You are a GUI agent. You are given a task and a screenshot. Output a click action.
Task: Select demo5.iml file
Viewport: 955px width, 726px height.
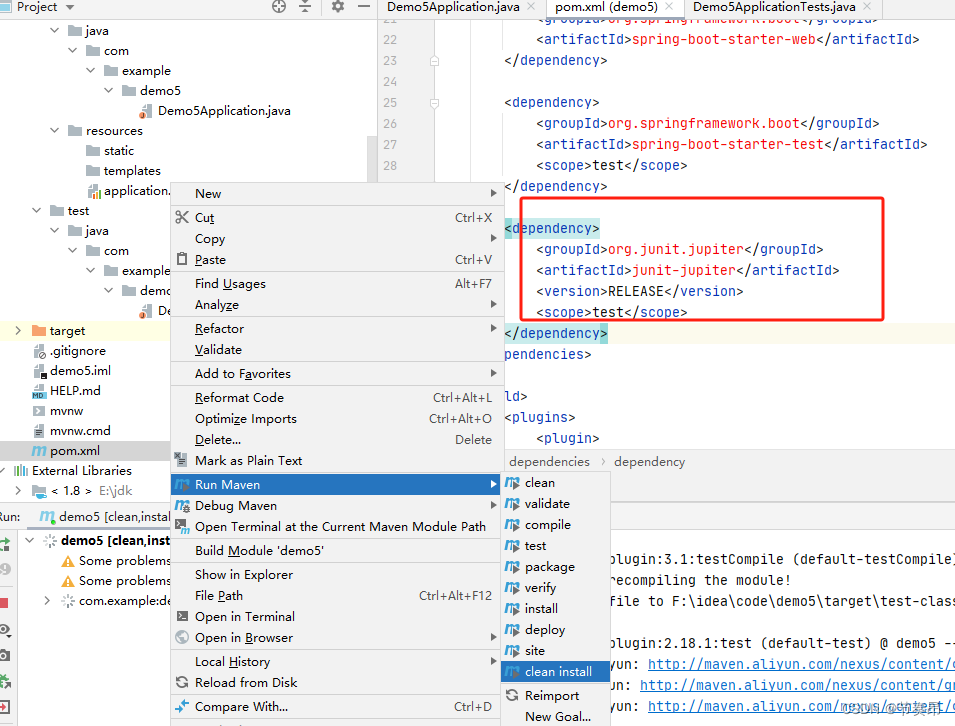click(80, 370)
